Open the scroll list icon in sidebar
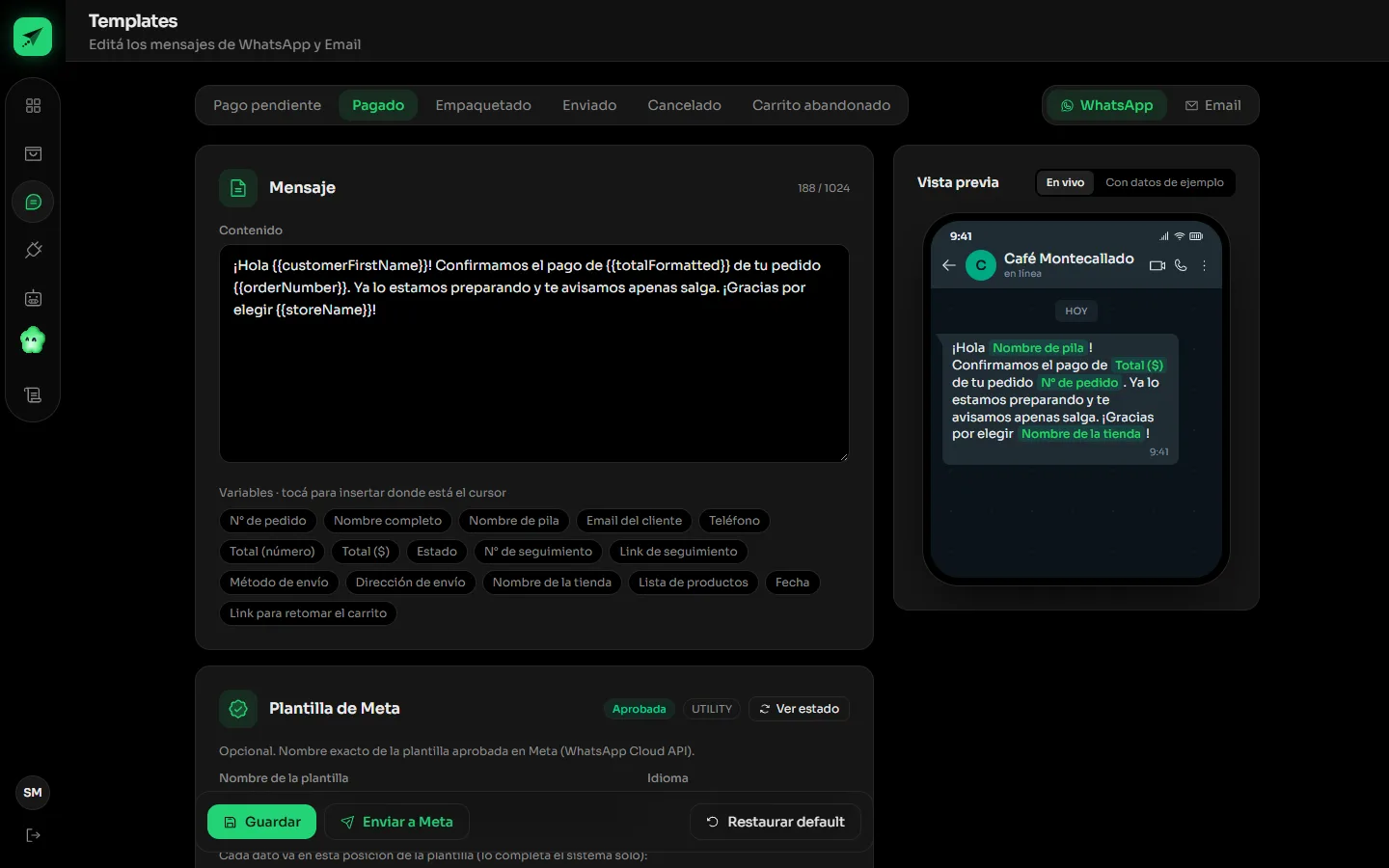Screen dimensions: 1389x868 click(33, 394)
